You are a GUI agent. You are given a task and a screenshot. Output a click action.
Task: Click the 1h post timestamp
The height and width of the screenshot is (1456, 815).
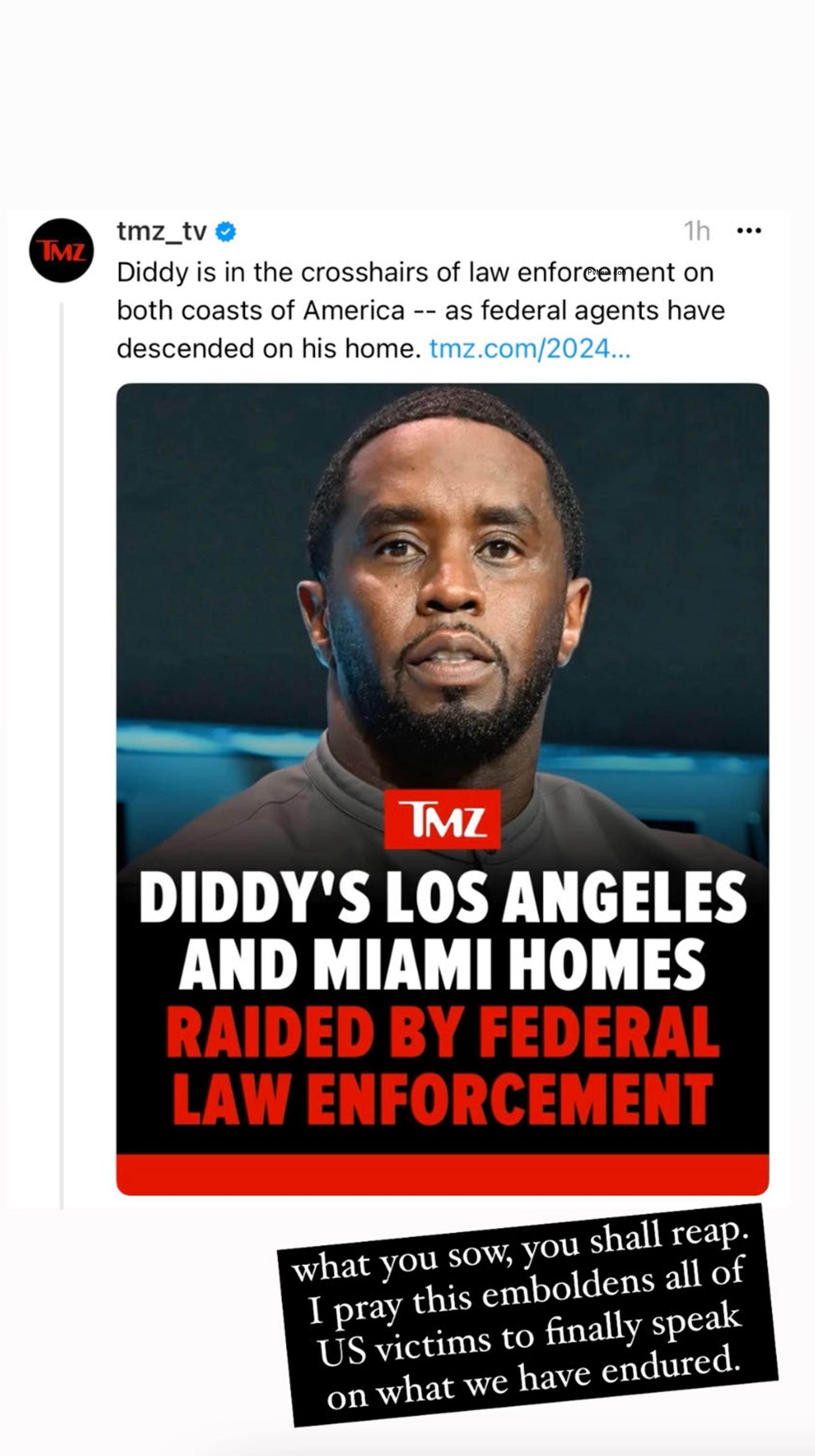[697, 231]
